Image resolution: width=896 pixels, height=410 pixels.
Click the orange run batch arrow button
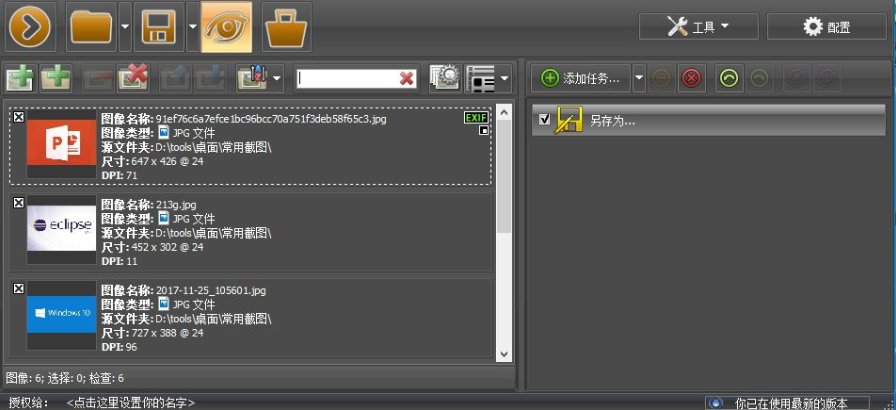[x=30, y=26]
